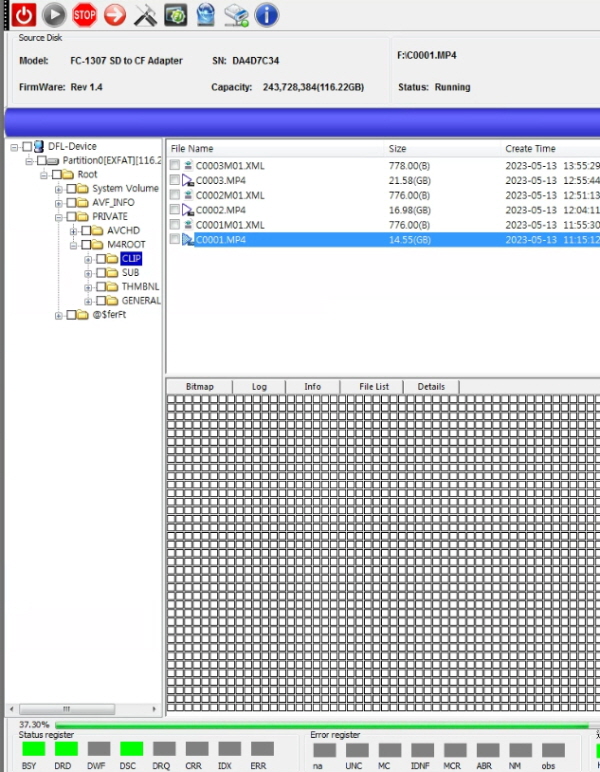Expand the System Volume folder node
This screenshot has width=600, height=772.
(x=59, y=189)
